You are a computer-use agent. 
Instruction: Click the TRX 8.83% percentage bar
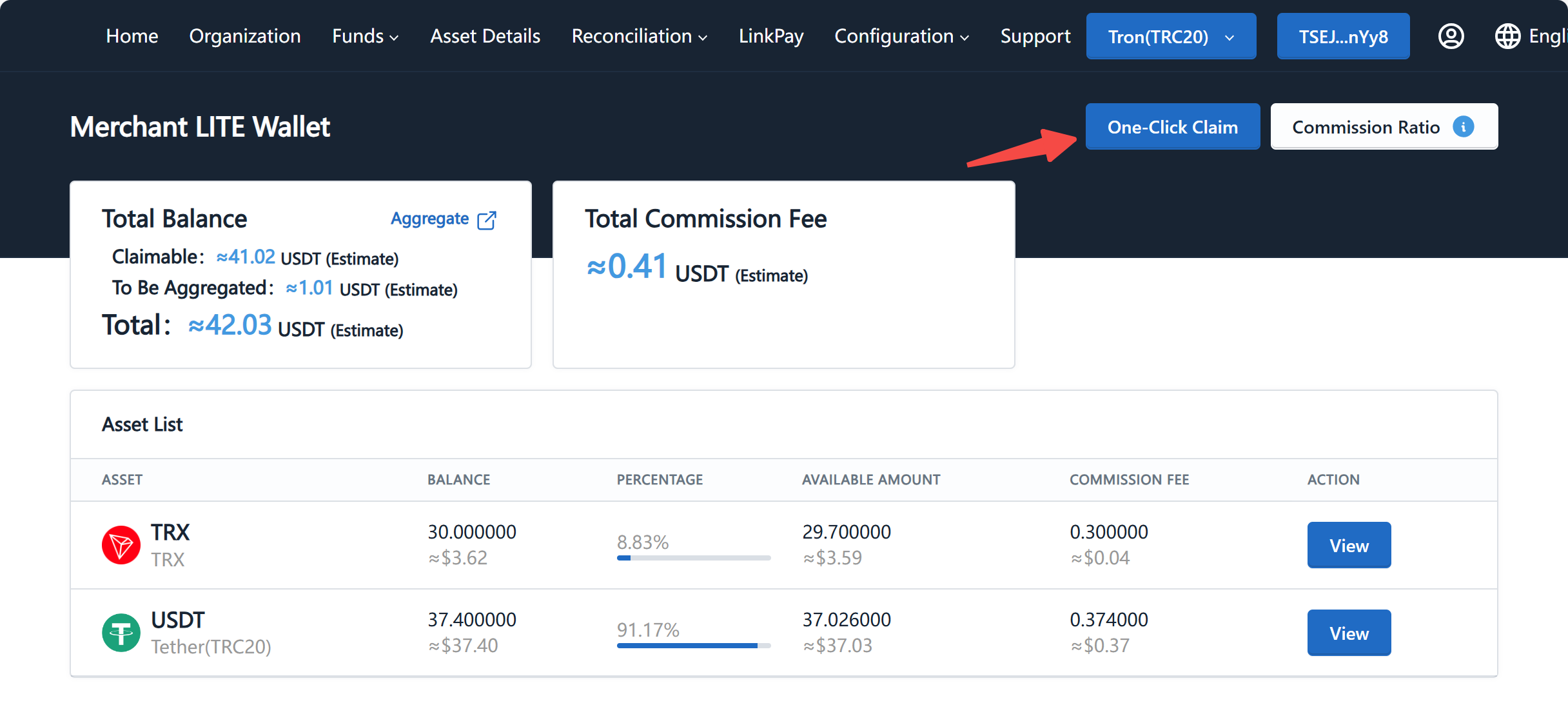[694, 558]
